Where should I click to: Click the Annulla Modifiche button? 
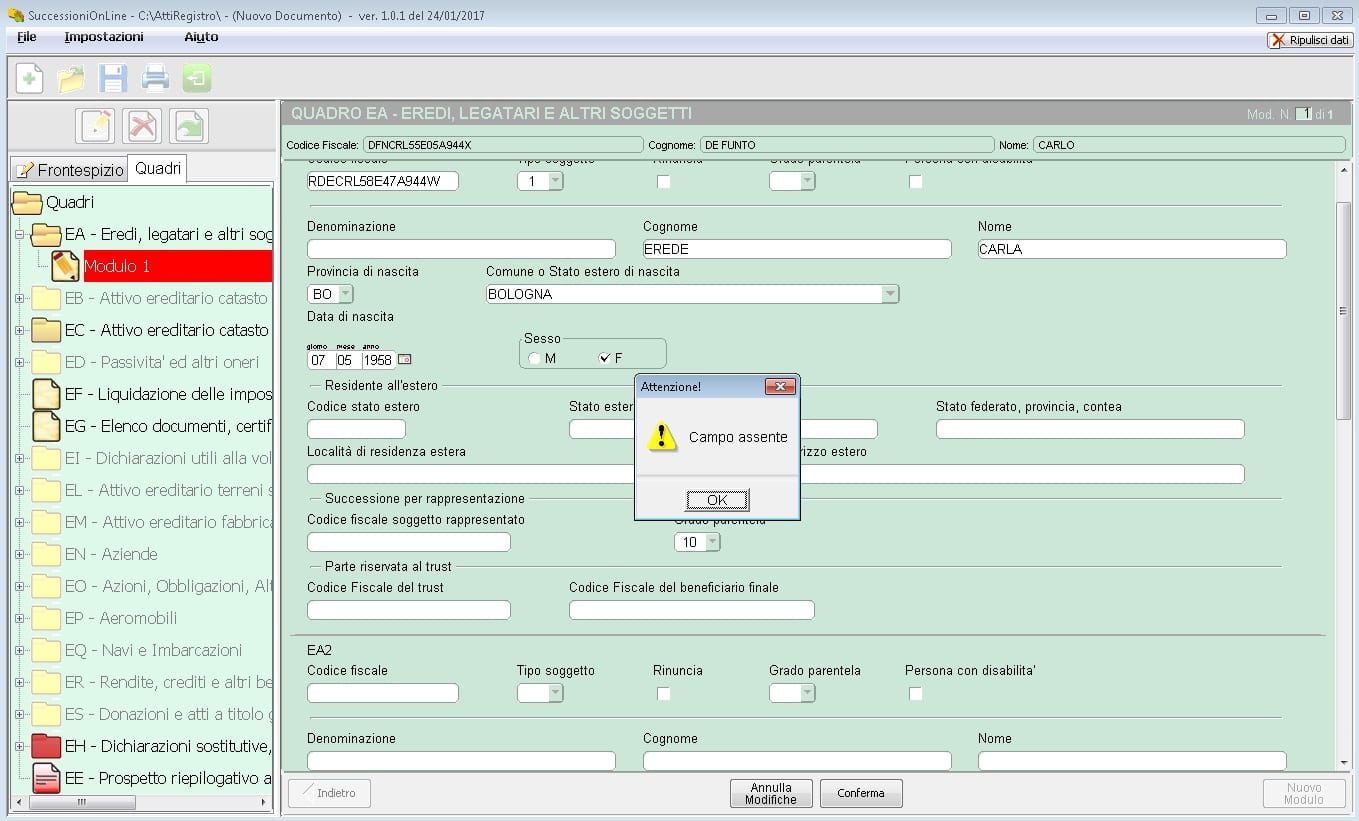pyautogui.click(x=771, y=794)
